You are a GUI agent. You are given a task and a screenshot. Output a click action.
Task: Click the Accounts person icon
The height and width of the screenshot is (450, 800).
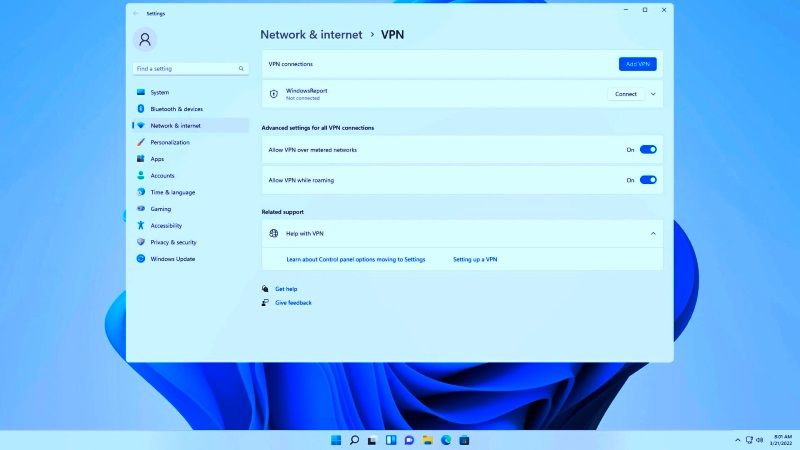click(x=141, y=176)
